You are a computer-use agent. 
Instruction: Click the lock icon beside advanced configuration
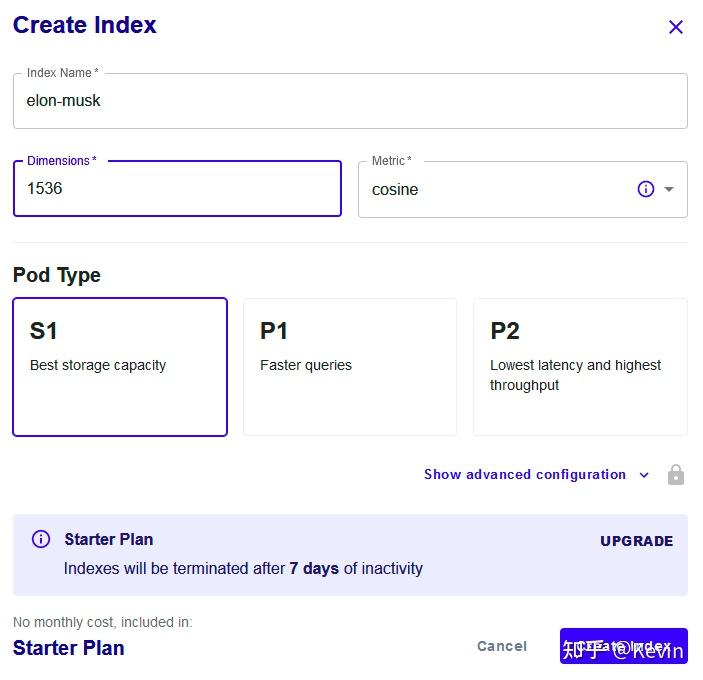coord(676,475)
